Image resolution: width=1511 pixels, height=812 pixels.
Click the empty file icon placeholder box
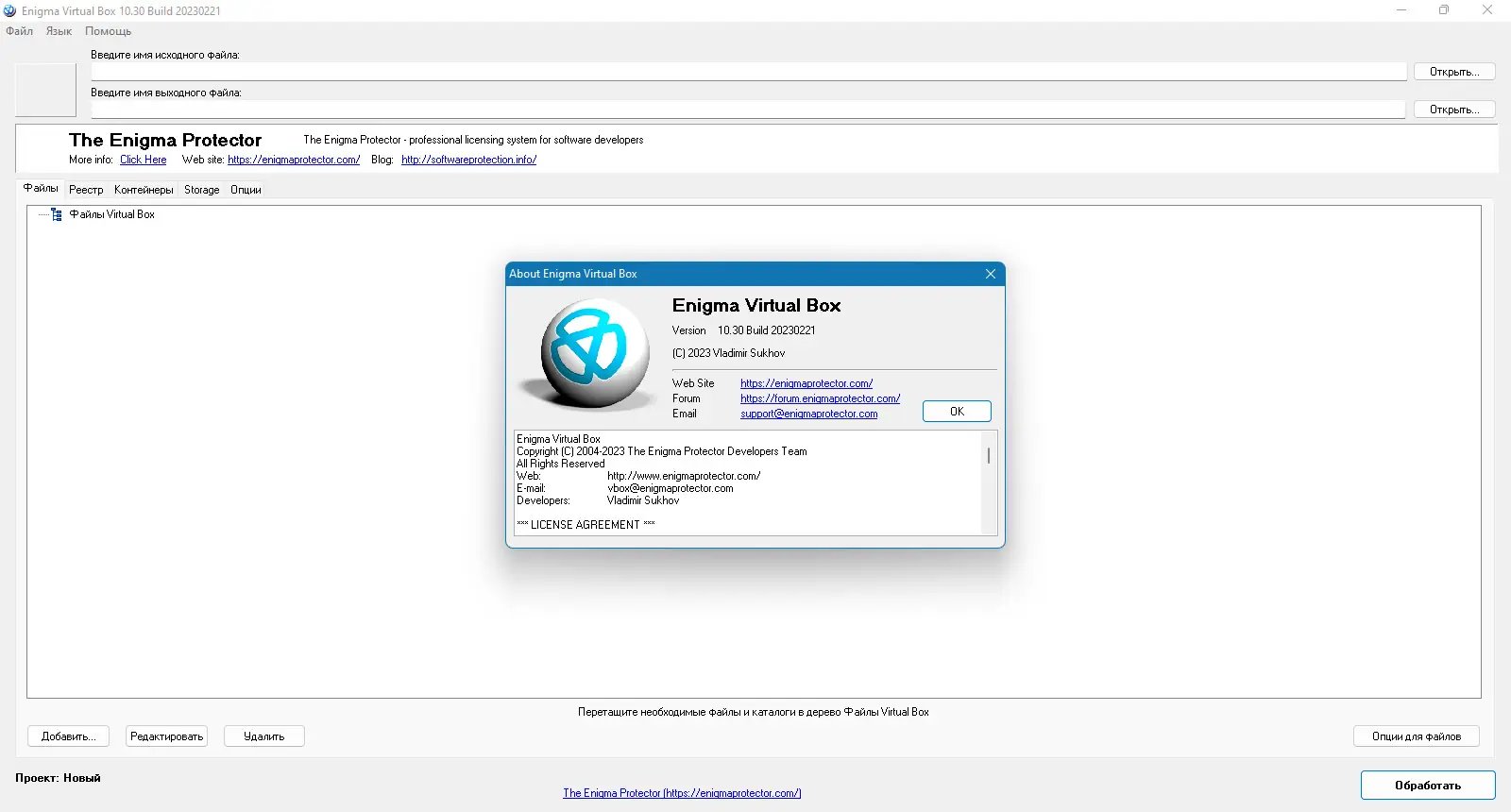click(x=45, y=90)
